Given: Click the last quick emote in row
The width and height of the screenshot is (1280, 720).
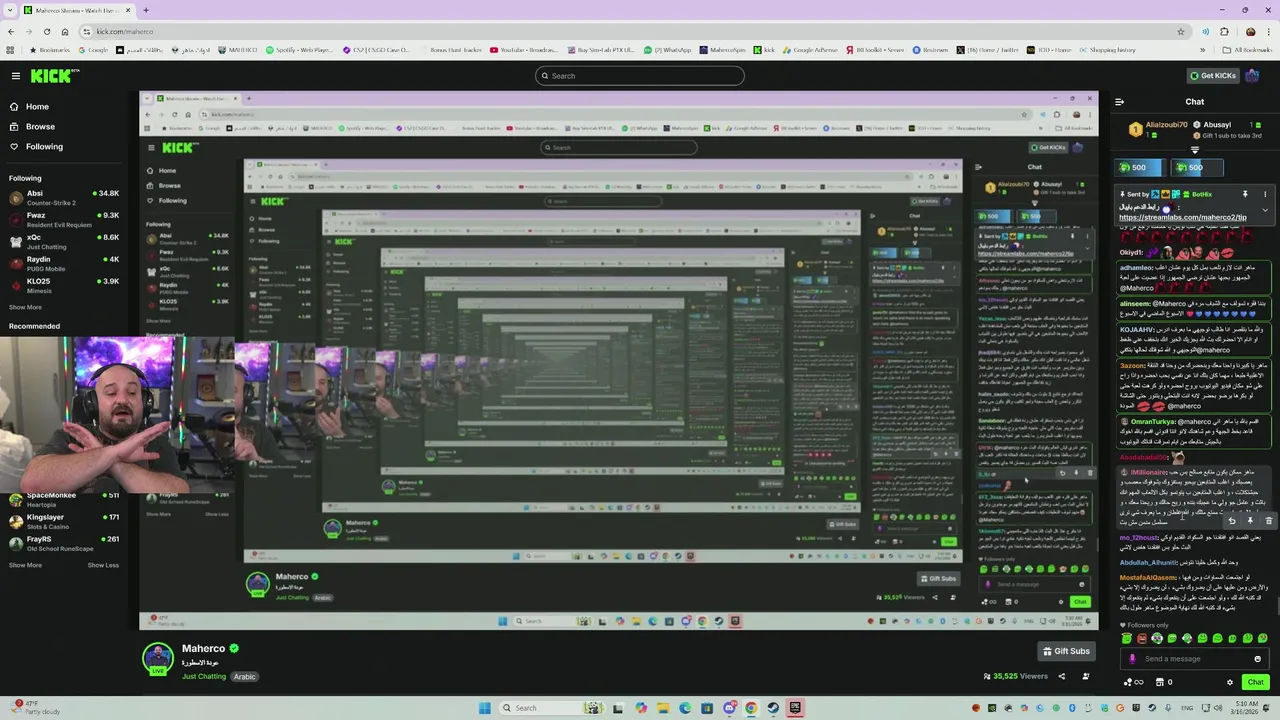Looking at the screenshot, I should tap(1262, 638).
